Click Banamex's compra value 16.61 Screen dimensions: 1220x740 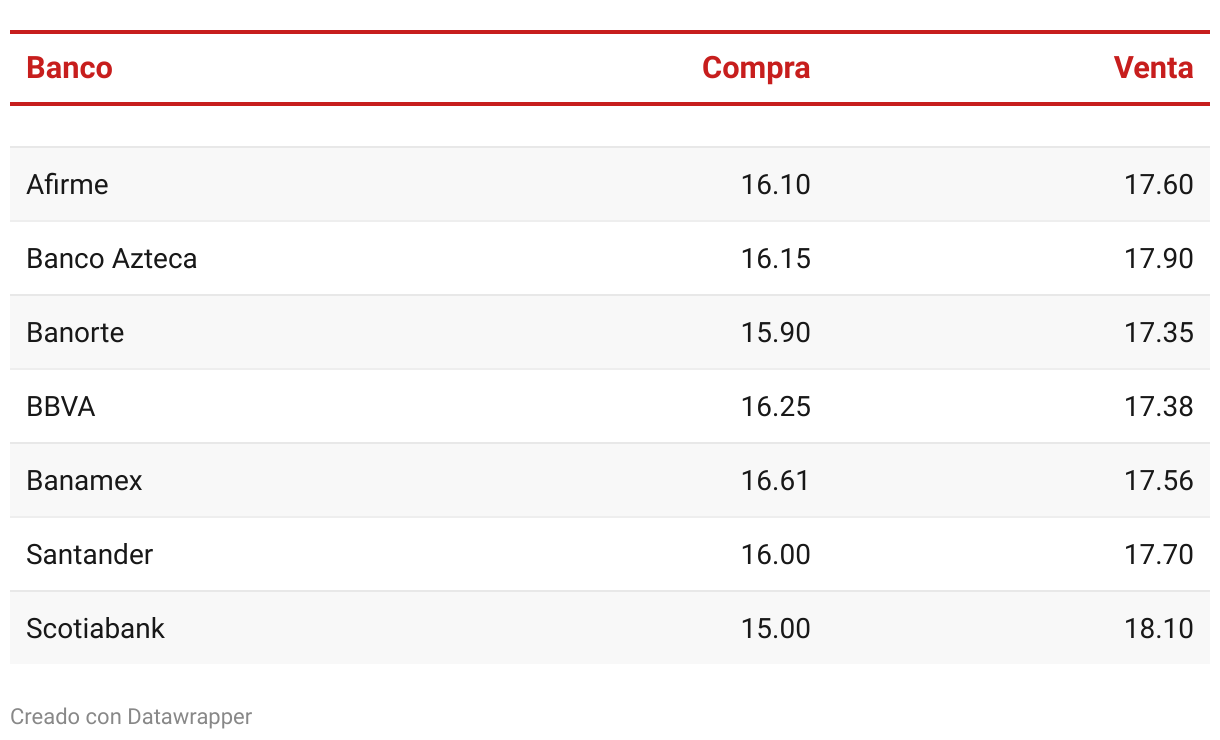point(776,481)
